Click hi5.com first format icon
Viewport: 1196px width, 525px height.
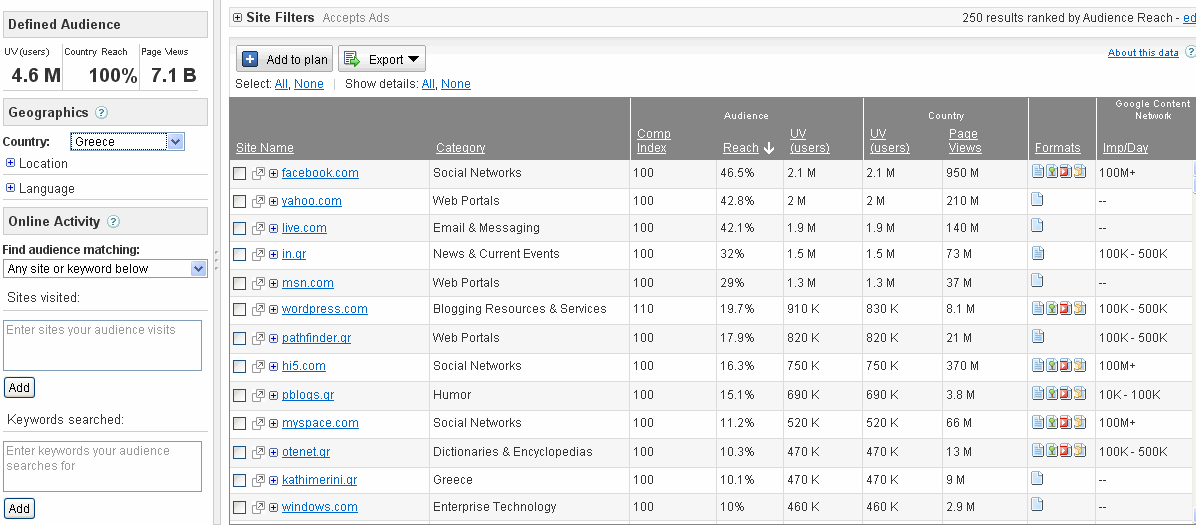[x=1037, y=366]
